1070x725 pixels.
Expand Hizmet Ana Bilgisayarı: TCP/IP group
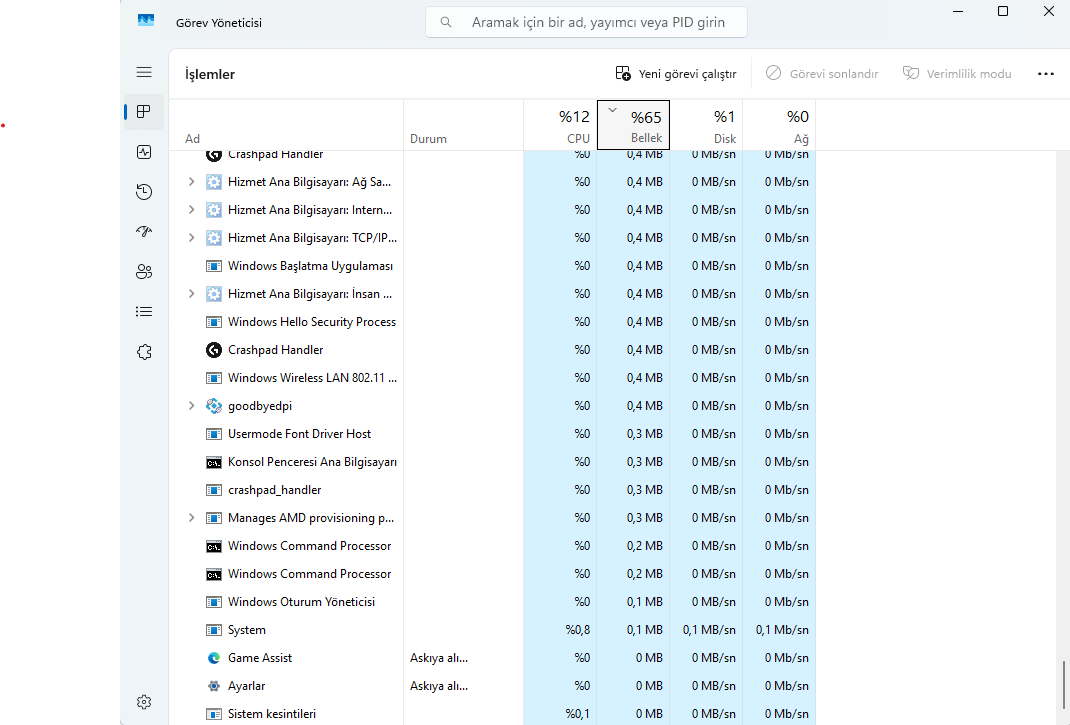point(191,238)
